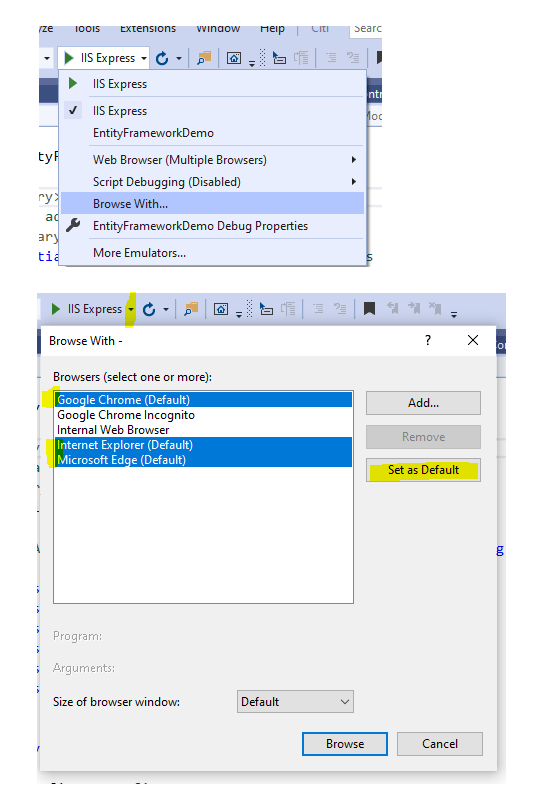
Task: Click the Set as Default button
Action: coord(423,470)
